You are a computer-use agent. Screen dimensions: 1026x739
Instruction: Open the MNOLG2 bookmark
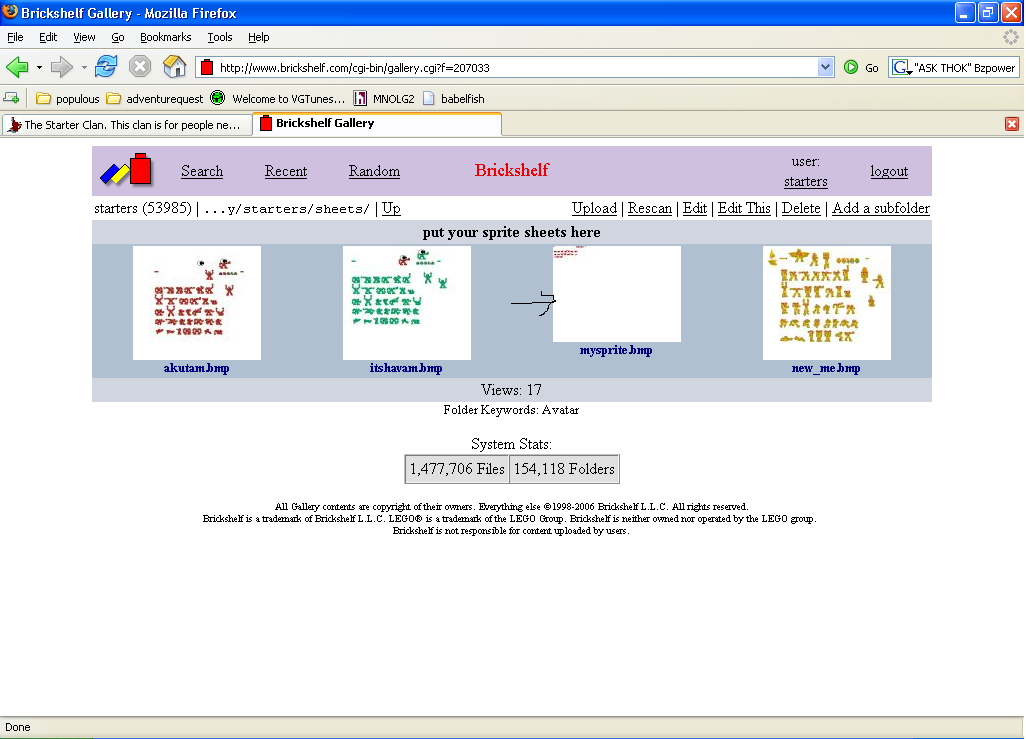[384, 99]
